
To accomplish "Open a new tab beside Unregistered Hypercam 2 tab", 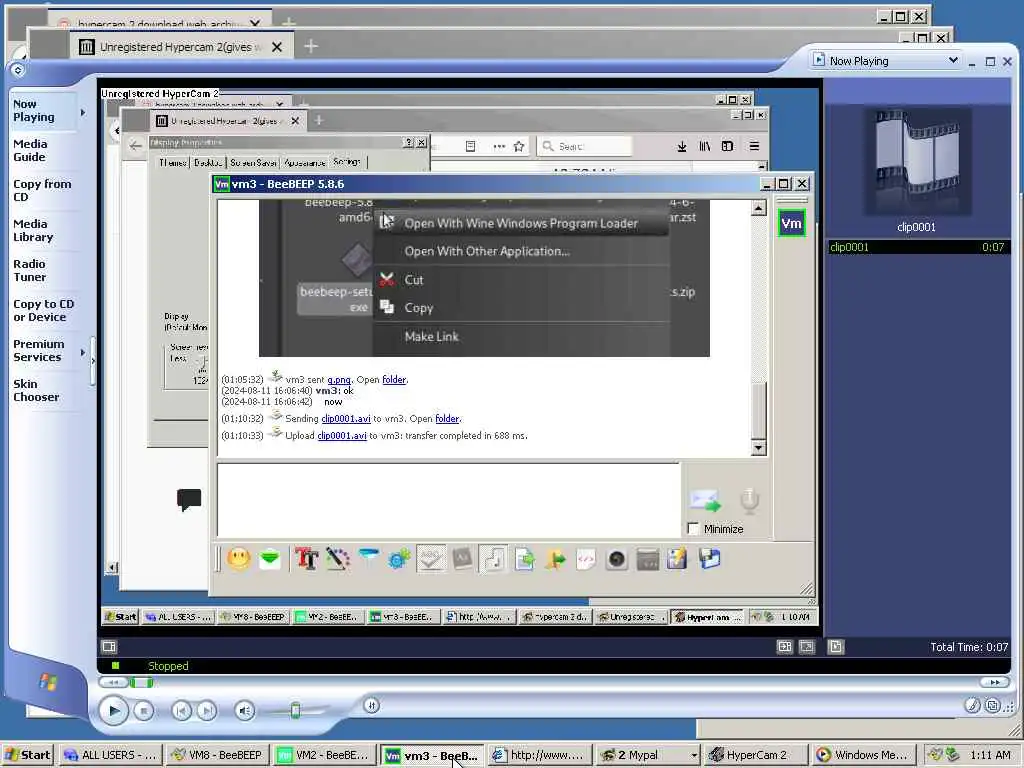I will [x=312, y=46].
